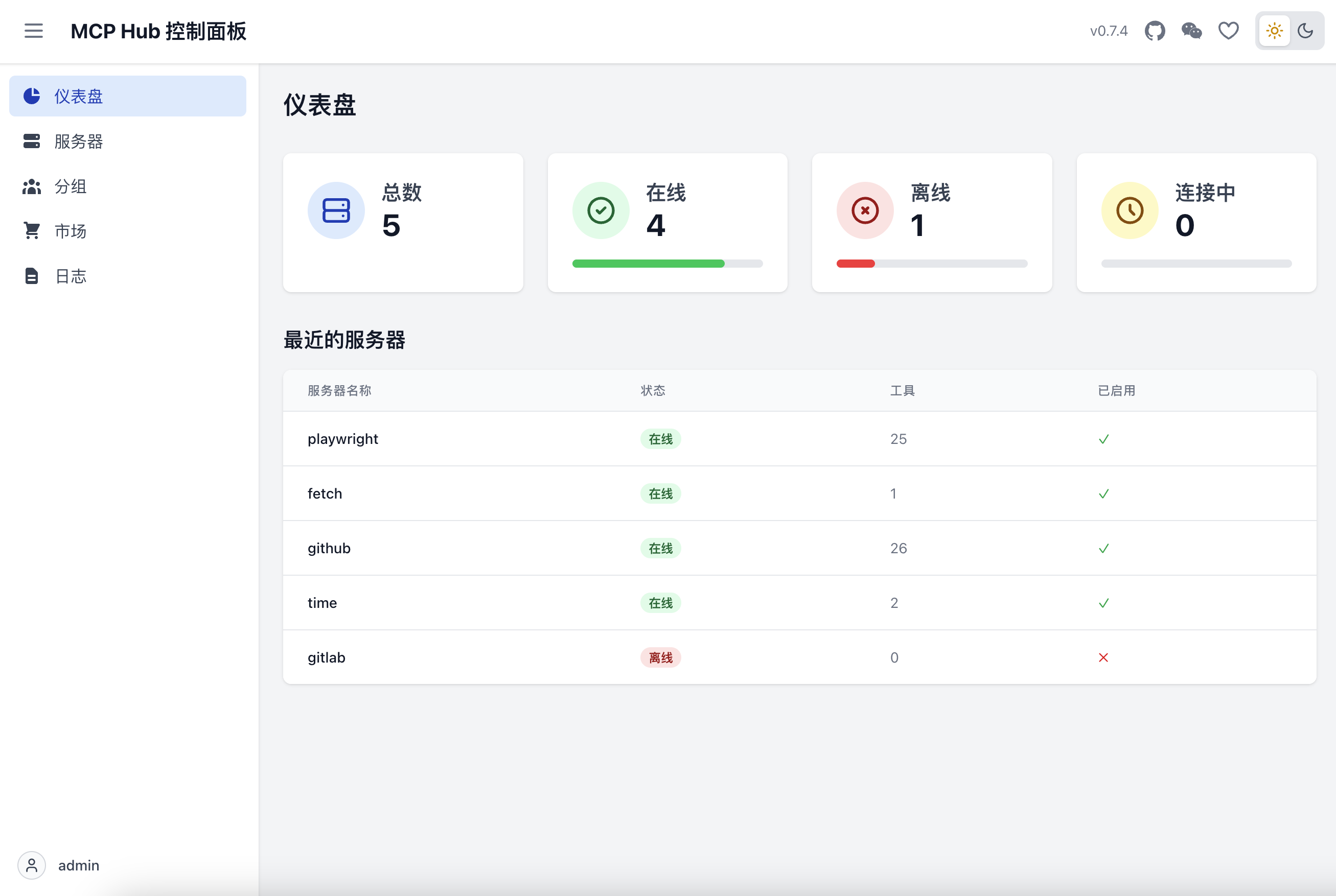Switch to light theme sun icon

1274,31
